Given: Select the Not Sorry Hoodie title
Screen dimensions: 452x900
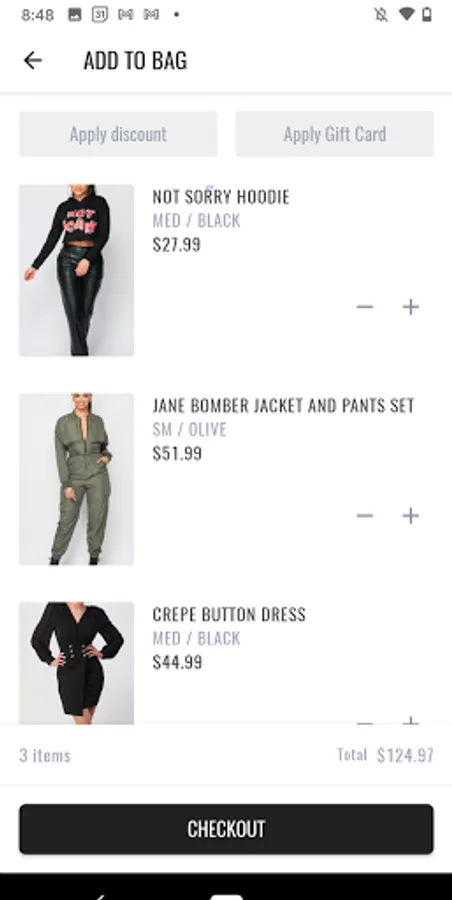Looking at the screenshot, I should coord(221,197).
